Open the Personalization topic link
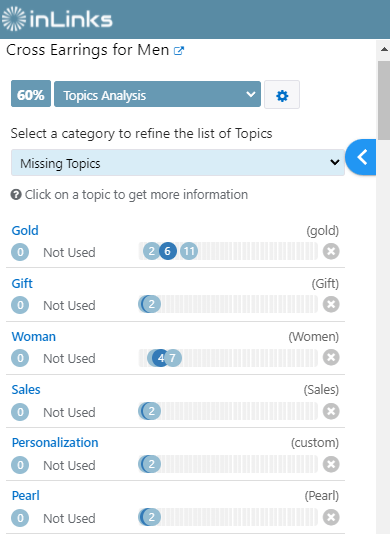390x534 pixels. 55,443
